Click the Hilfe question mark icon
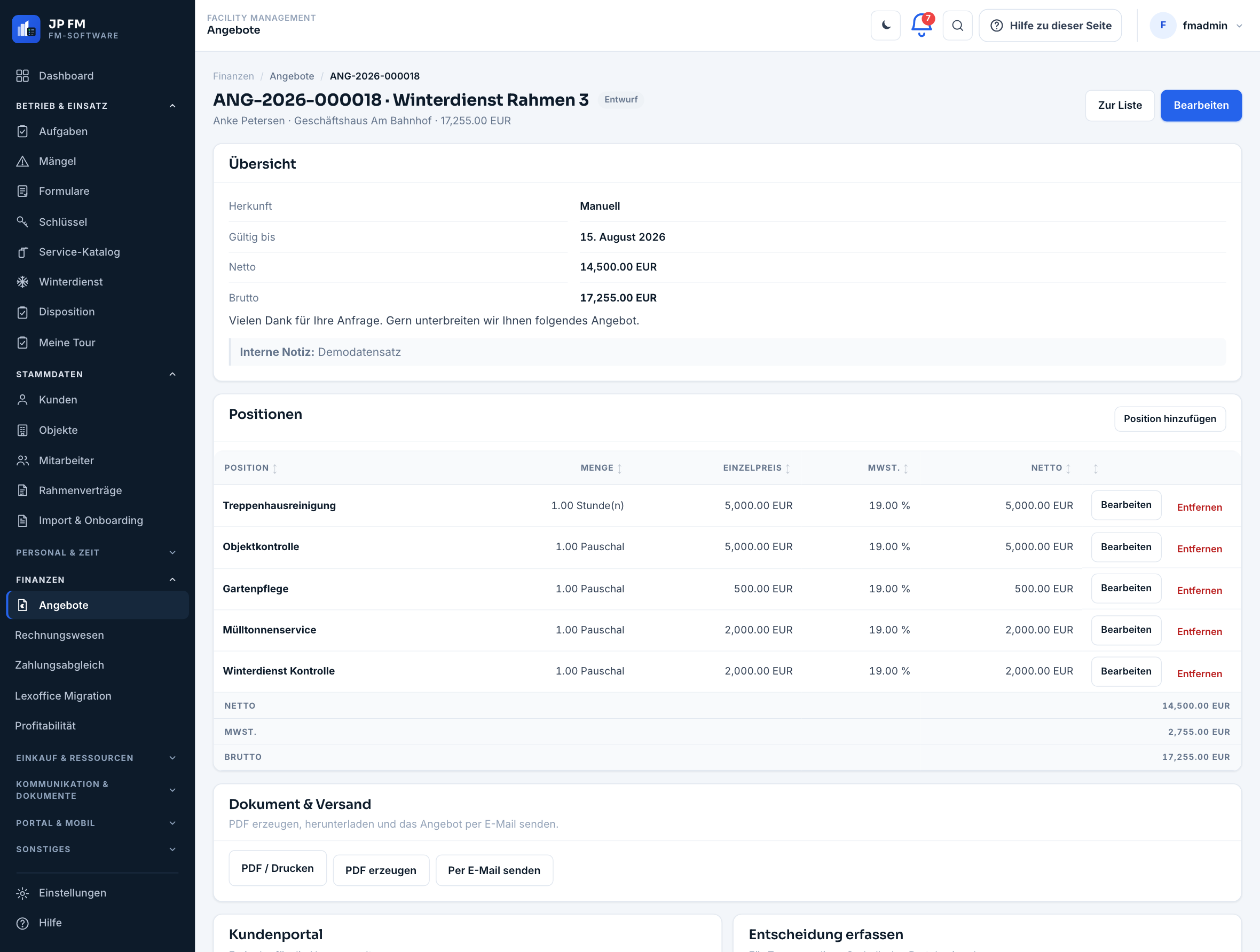1260x952 pixels. 22,924
